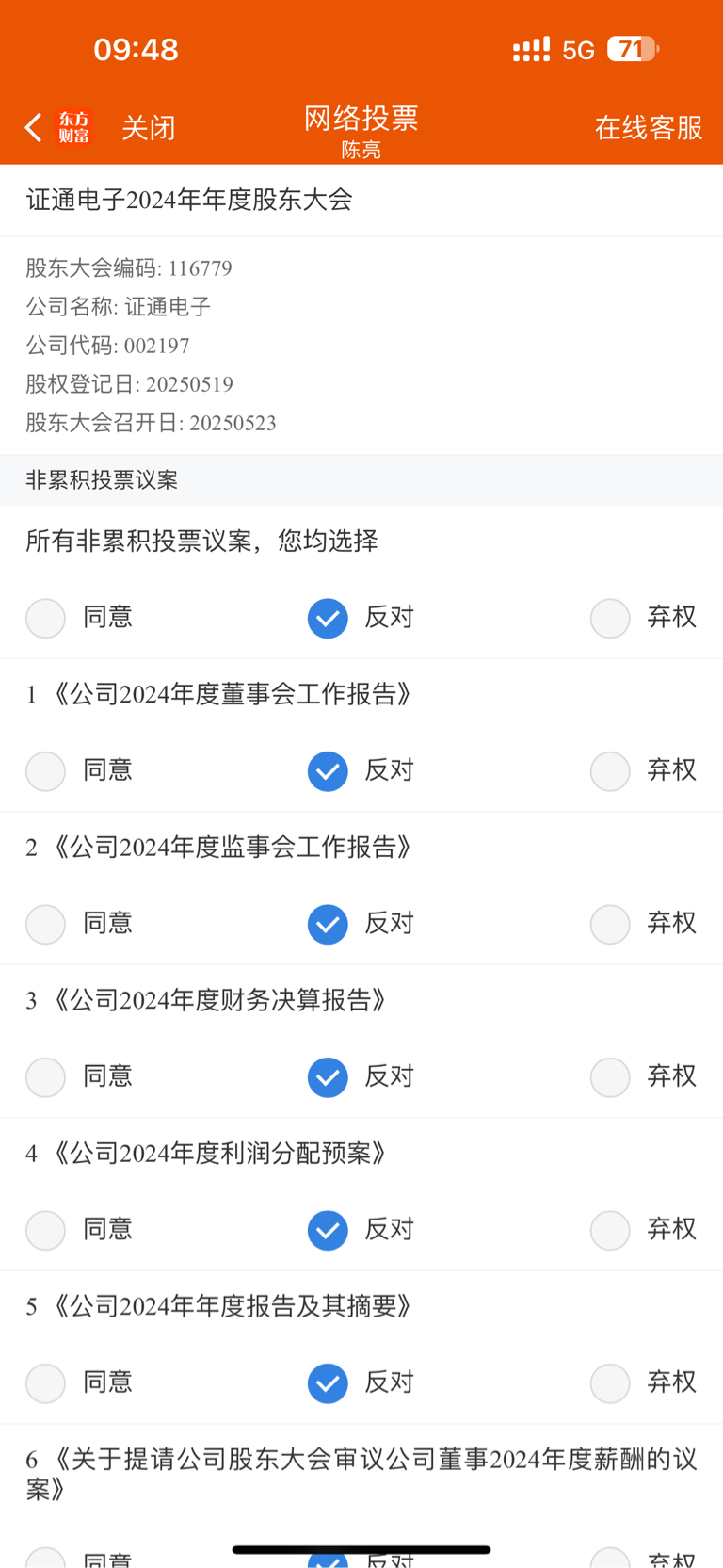
Task: Open 在线客服 online support
Action: [x=649, y=127]
